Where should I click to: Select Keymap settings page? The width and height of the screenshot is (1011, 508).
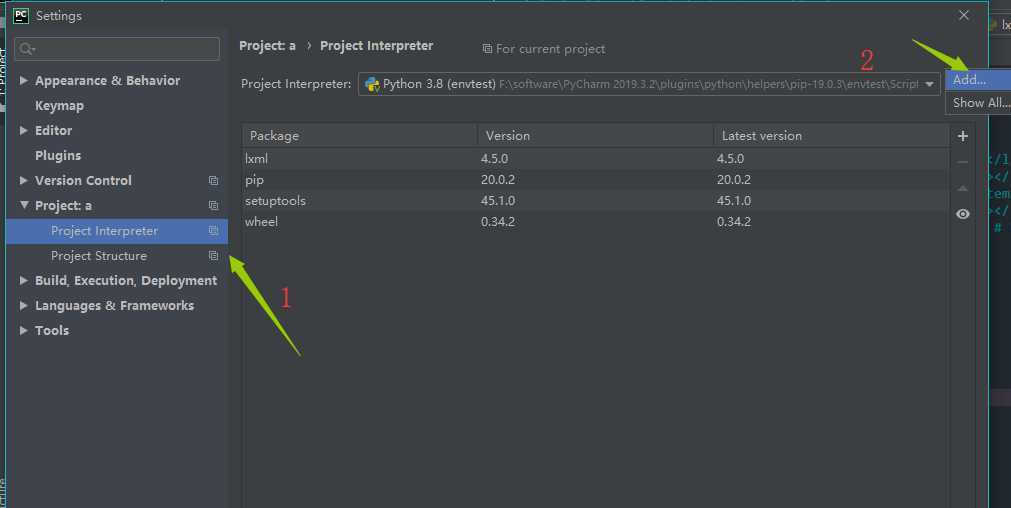[x=59, y=106]
